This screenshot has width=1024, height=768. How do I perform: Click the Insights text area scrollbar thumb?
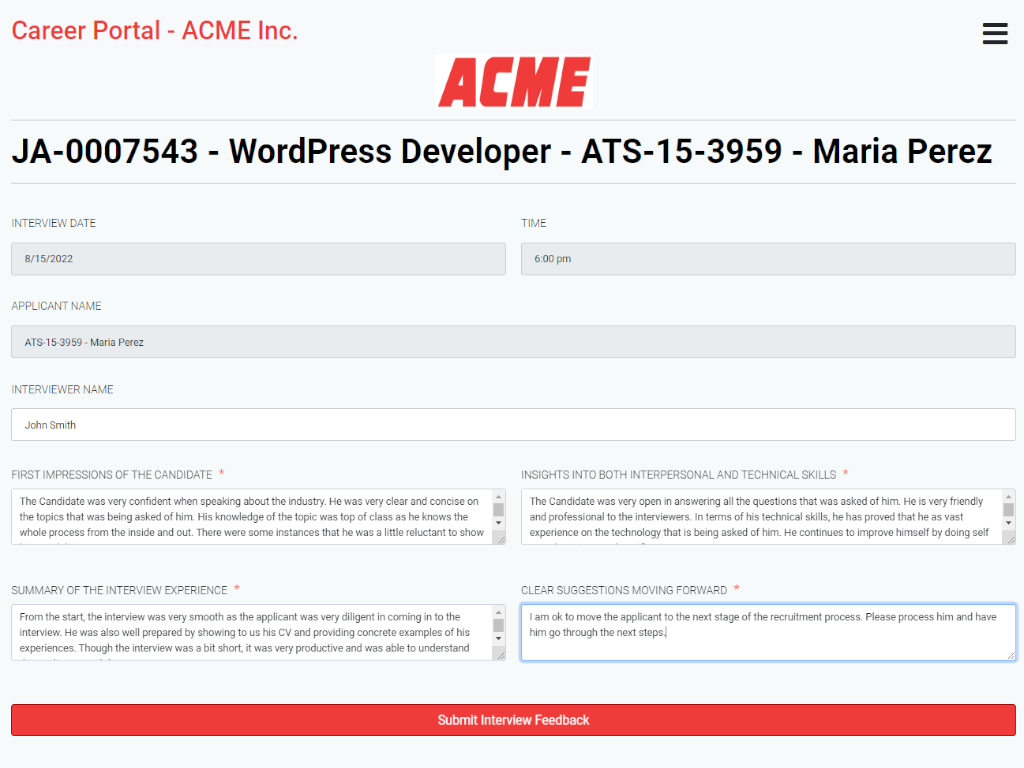[x=1008, y=509]
